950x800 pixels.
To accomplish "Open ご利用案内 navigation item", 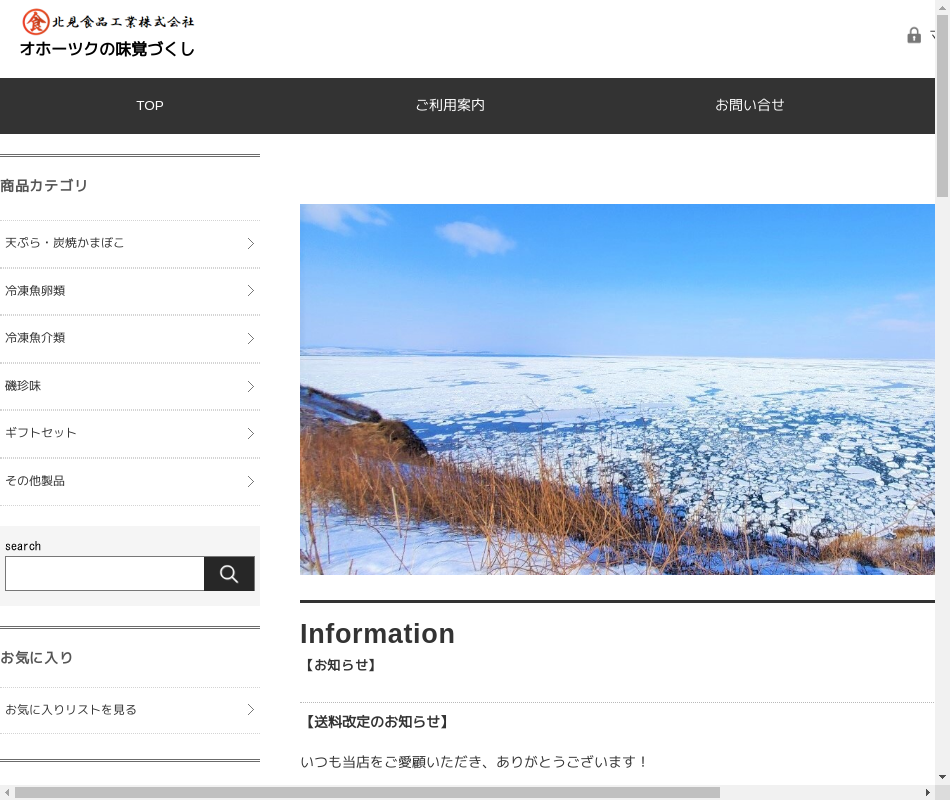I will 450,105.
